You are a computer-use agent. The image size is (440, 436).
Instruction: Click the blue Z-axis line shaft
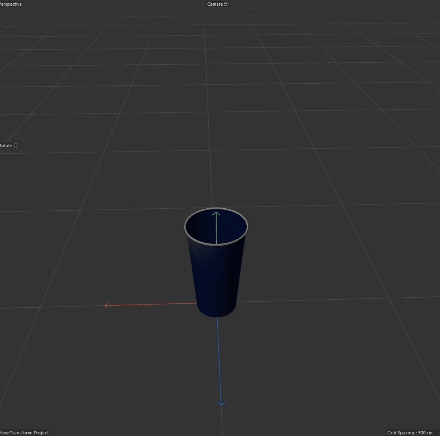click(x=219, y=359)
